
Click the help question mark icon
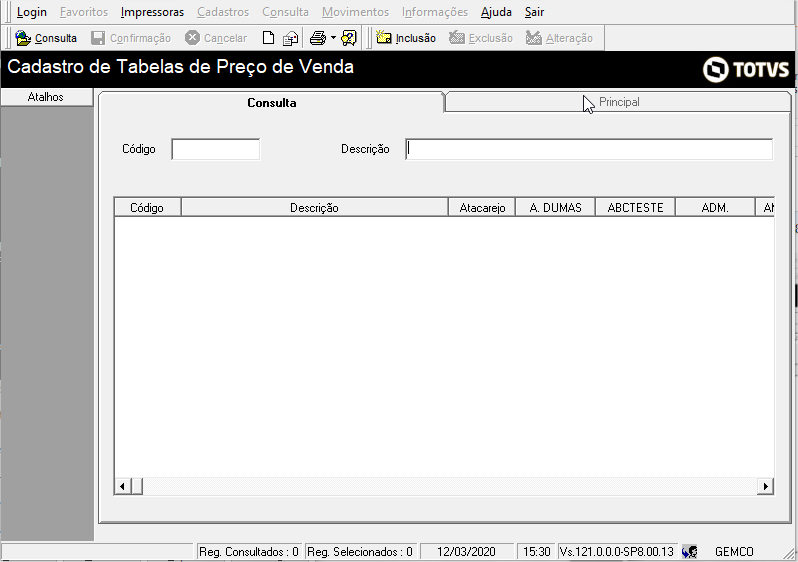tap(349, 38)
